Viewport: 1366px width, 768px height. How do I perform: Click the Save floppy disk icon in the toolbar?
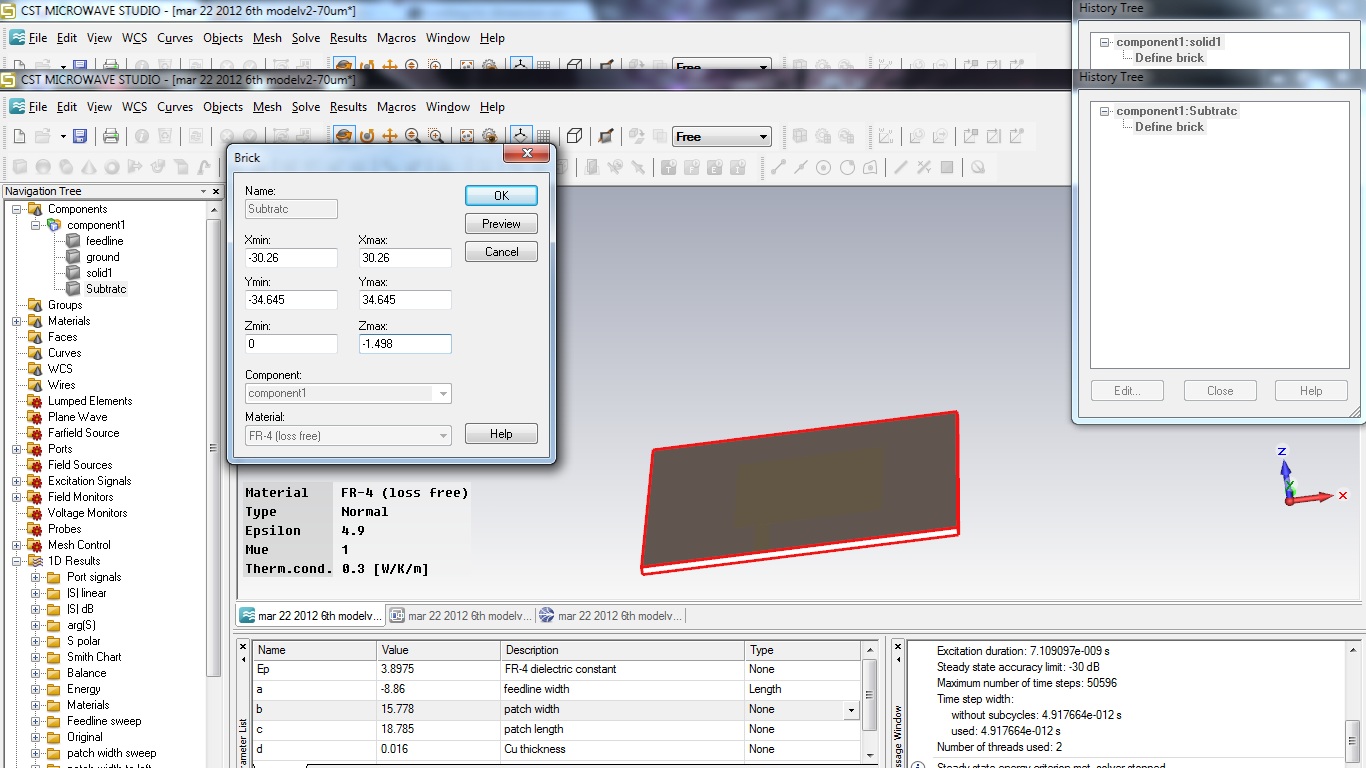coord(80,136)
